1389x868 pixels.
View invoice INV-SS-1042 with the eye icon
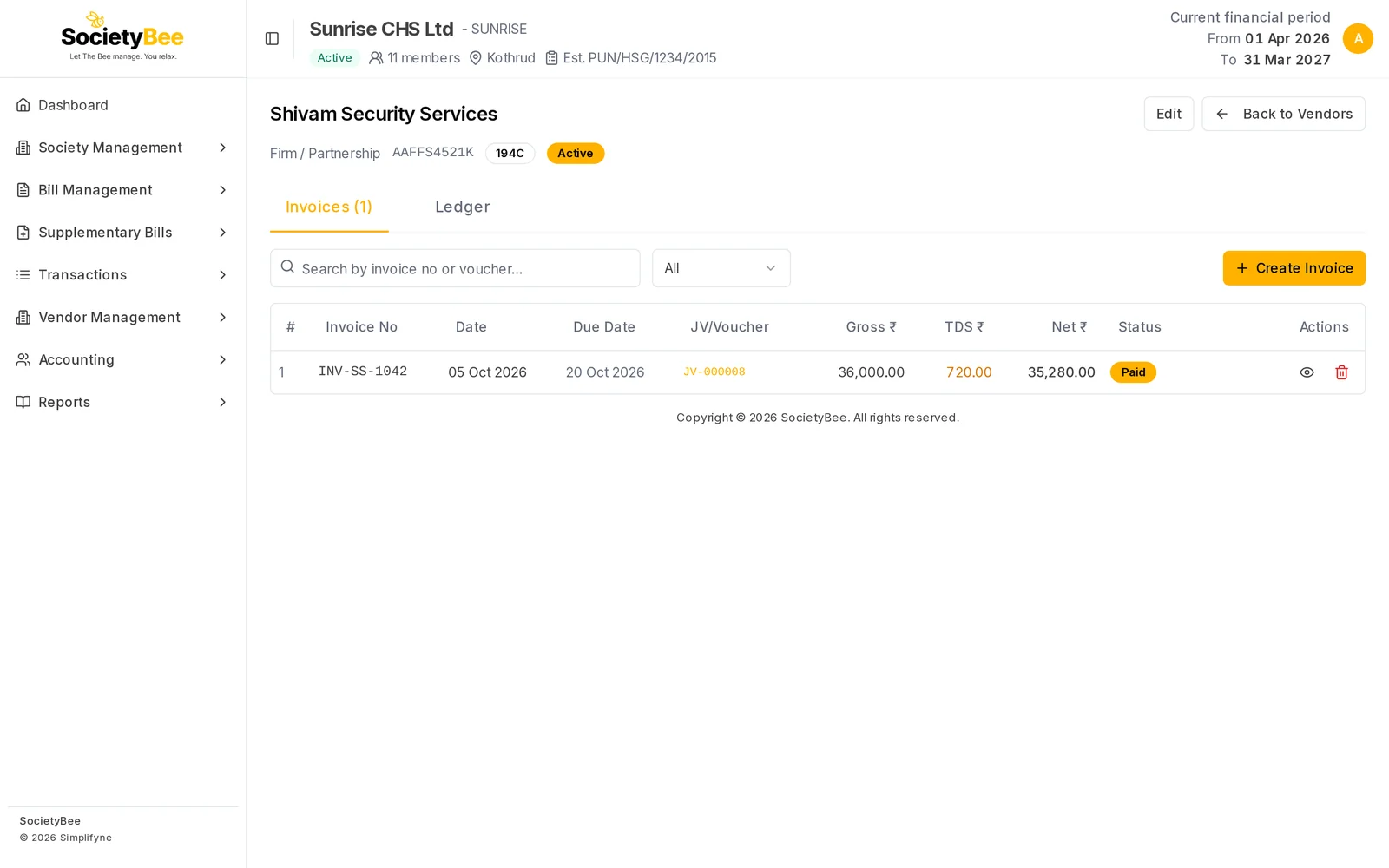click(x=1307, y=372)
